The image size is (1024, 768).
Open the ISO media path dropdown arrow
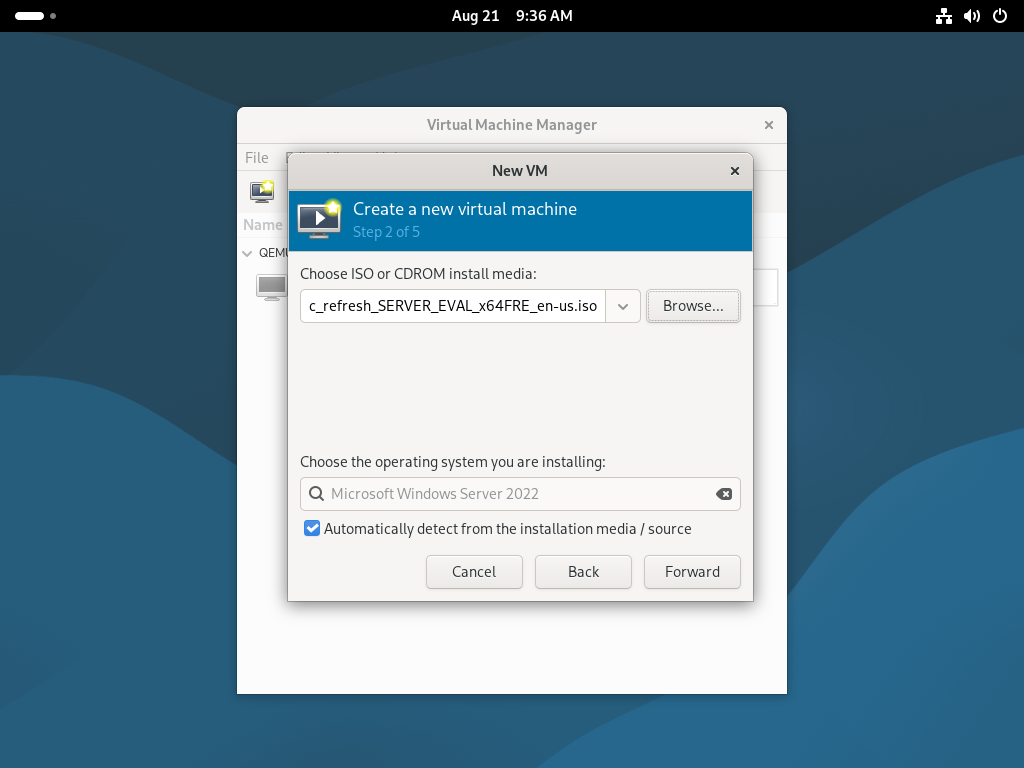click(623, 306)
